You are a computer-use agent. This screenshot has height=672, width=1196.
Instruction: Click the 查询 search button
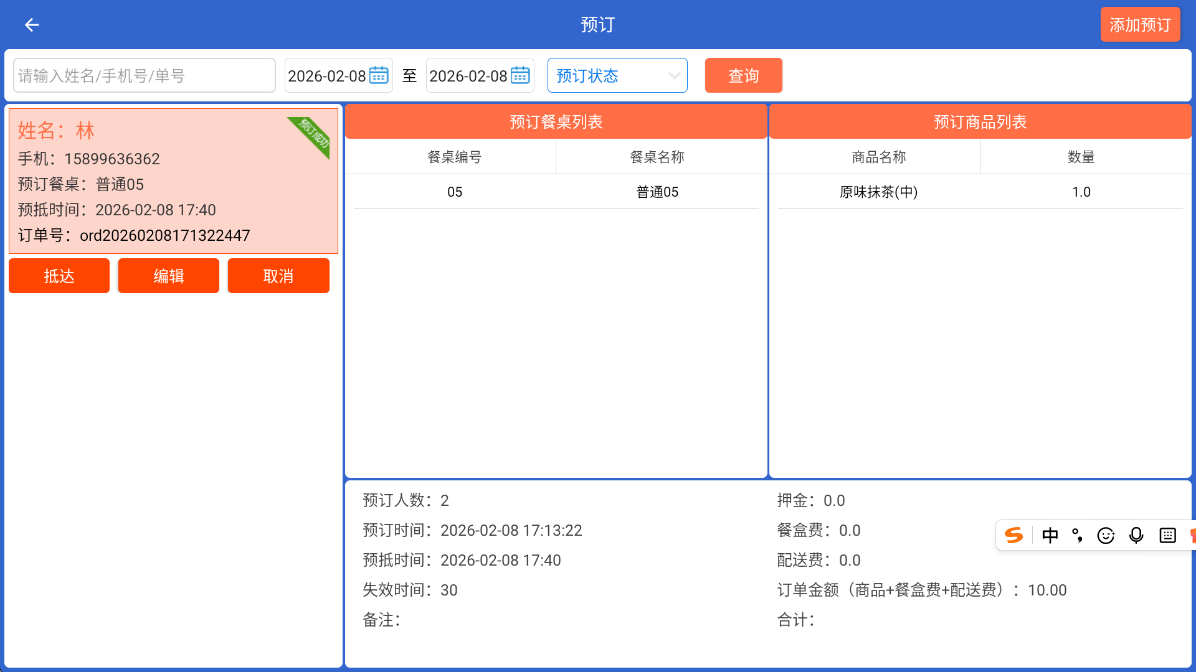[743, 76]
